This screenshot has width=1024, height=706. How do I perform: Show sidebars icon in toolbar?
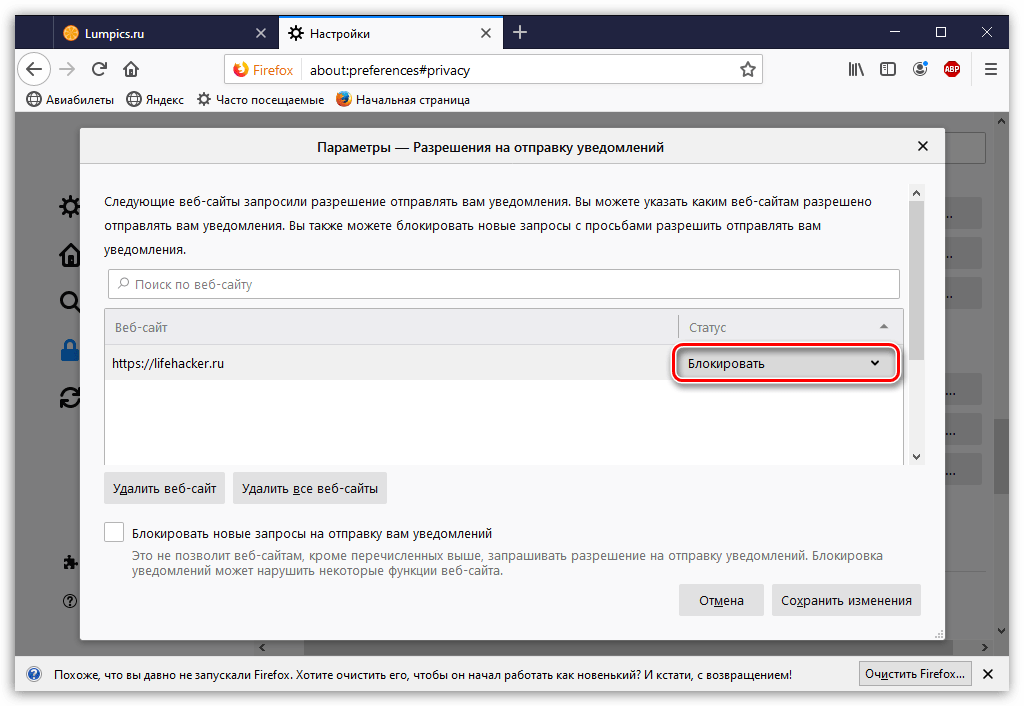pyautogui.click(x=888, y=69)
